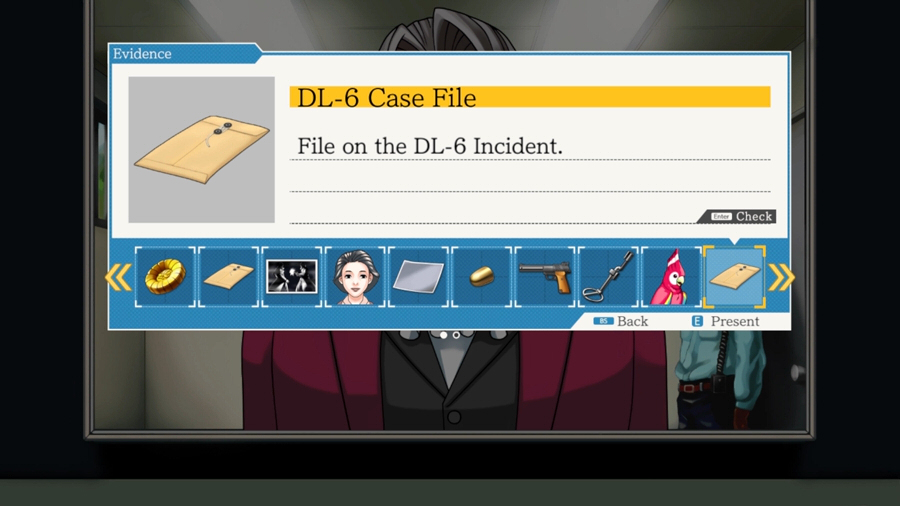This screenshot has height=506, width=900.
Task: Select the red parrot evidence
Action: point(671,277)
